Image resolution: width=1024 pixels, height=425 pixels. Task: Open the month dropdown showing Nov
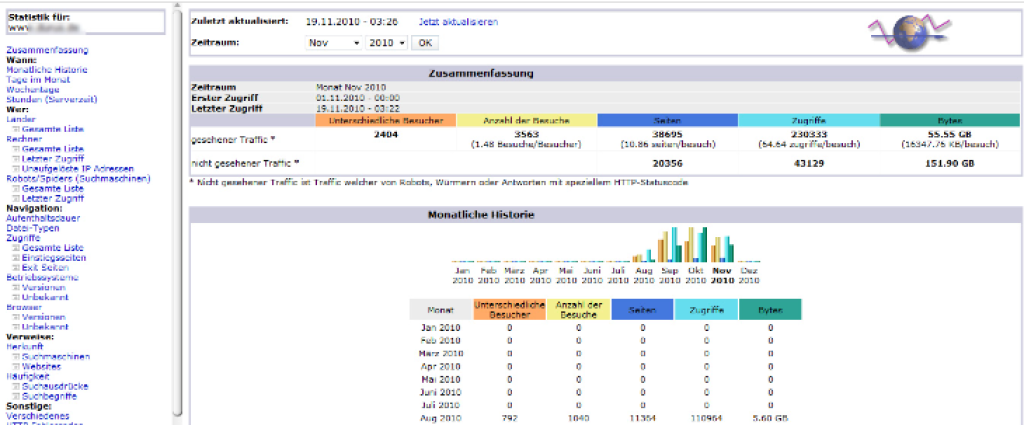pos(334,43)
